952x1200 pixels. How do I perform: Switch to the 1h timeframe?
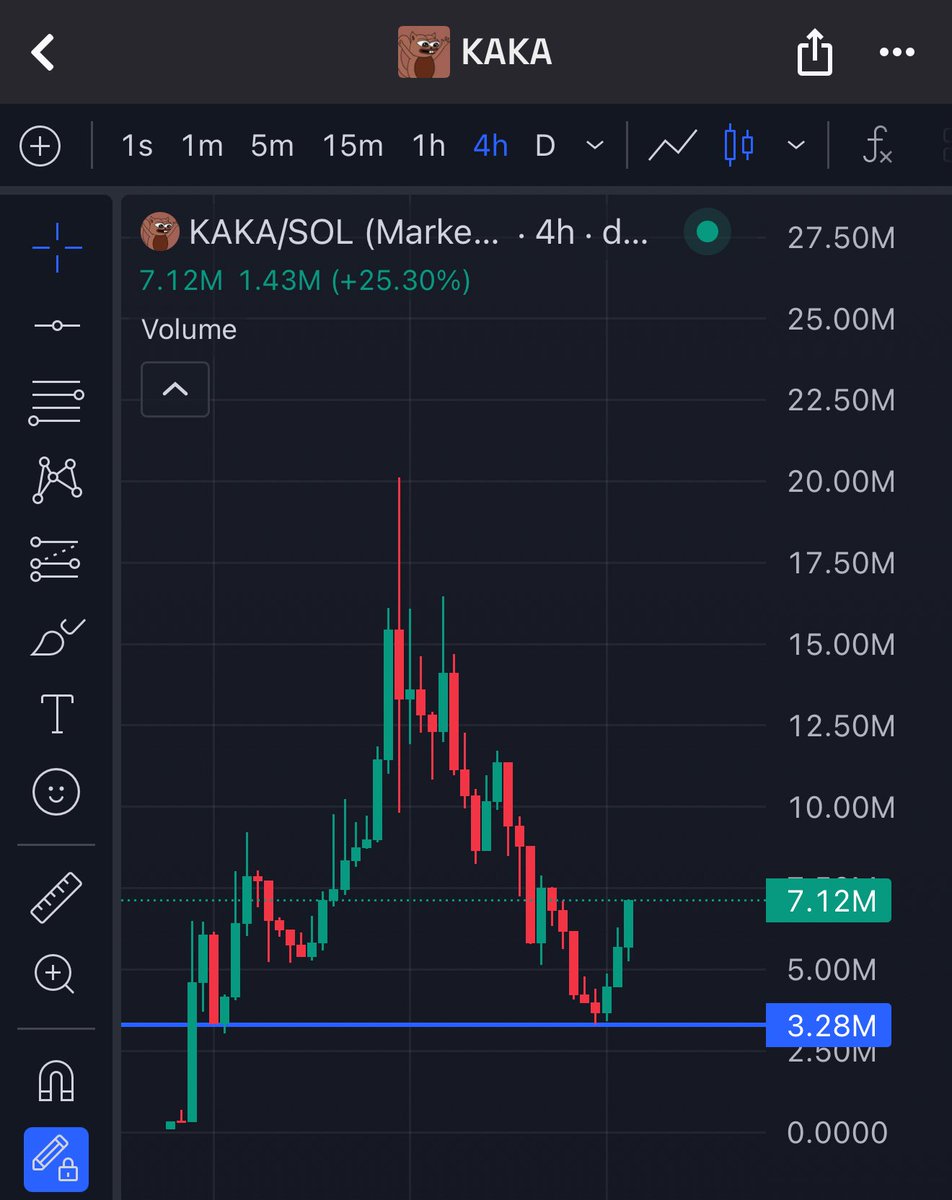[428, 146]
